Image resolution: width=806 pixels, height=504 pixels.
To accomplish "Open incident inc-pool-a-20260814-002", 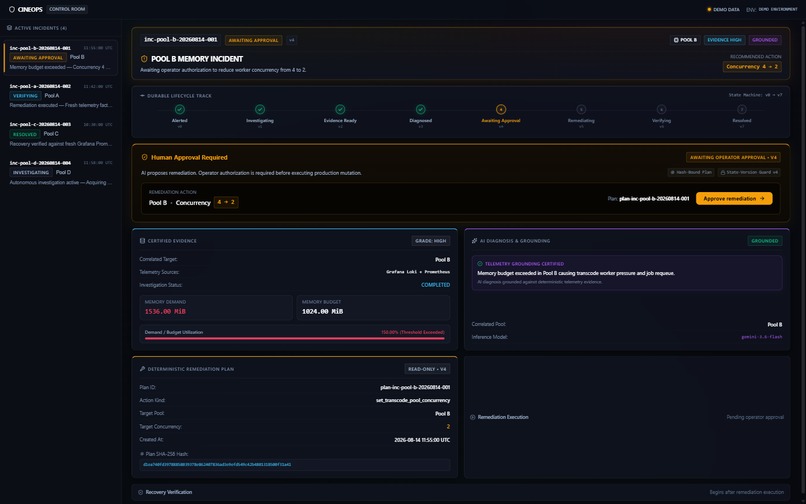I will tap(61, 96).
